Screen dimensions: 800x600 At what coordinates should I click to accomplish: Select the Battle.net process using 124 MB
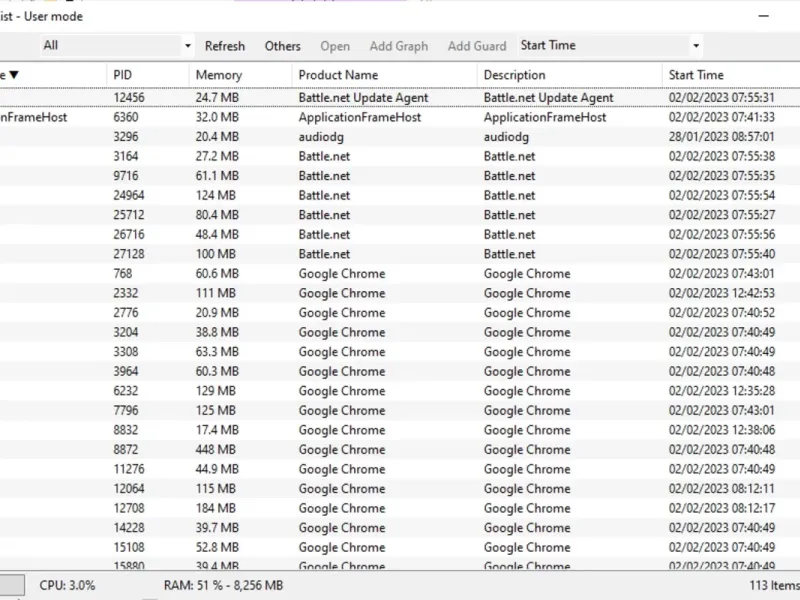click(400, 195)
